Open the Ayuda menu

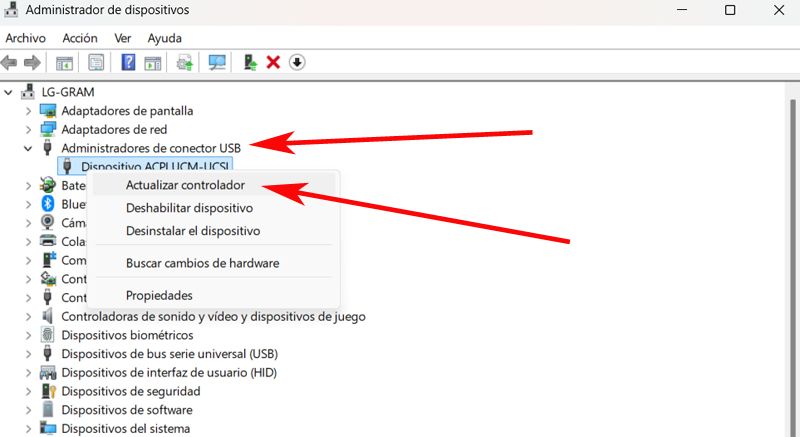(x=164, y=38)
